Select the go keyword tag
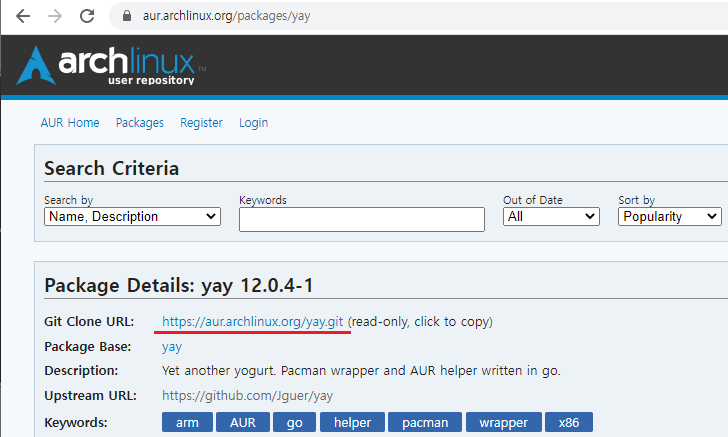Image resolution: width=728 pixels, height=437 pixels. (x=294, y=422)
